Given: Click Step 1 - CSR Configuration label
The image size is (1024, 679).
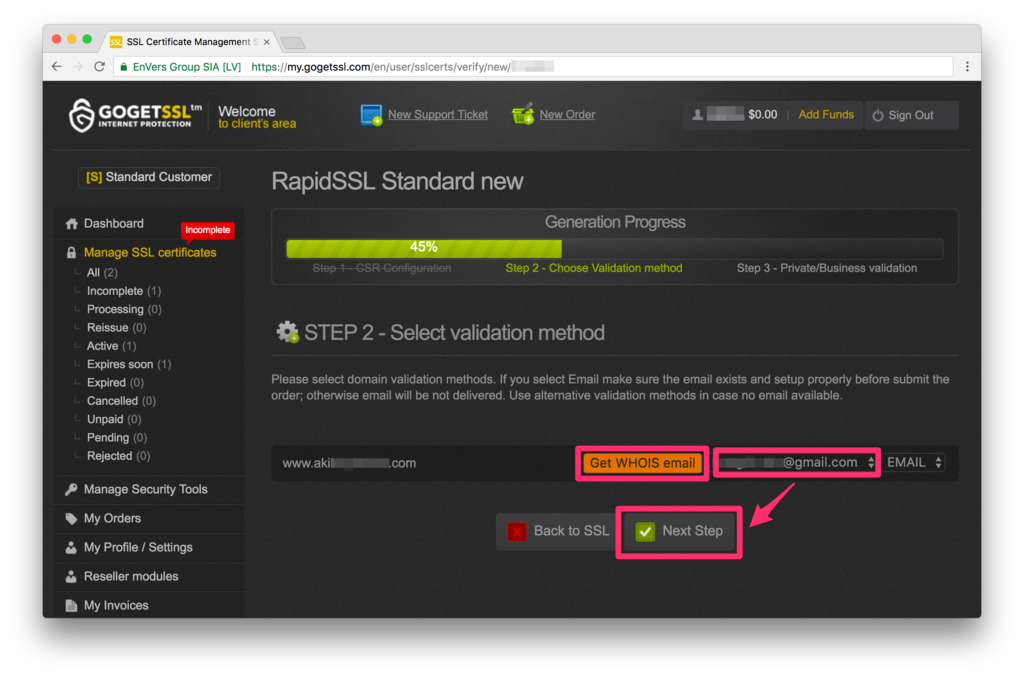Looking at the screenshot, I should pyautogui.click(x=381, y=268).
